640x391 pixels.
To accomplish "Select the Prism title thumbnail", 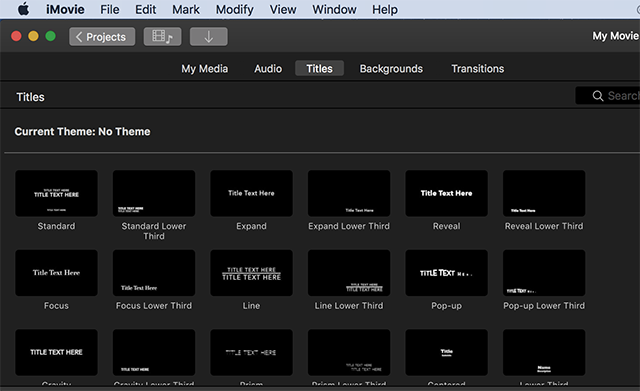I will tap(251, 353).
